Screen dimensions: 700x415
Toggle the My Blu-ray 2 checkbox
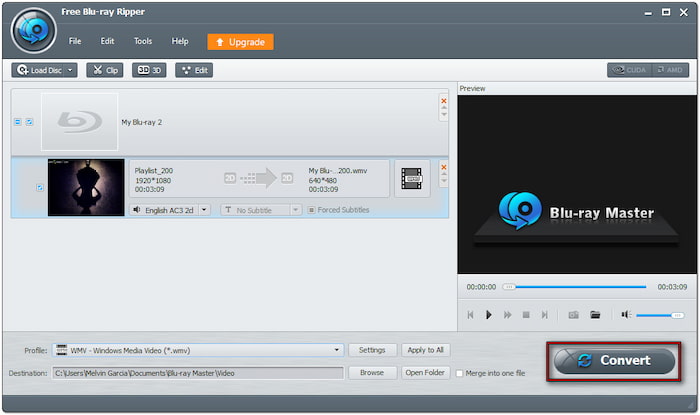(x=28, y=122)
